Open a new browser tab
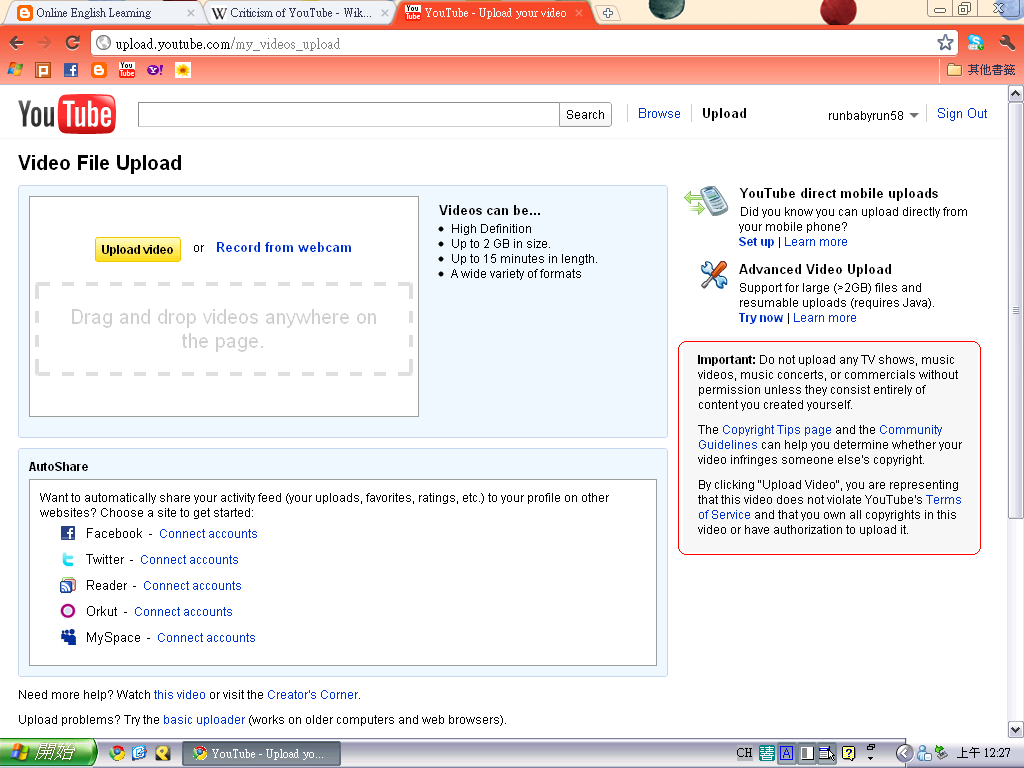The image size is (1024, 768). [x=608, y=13]
